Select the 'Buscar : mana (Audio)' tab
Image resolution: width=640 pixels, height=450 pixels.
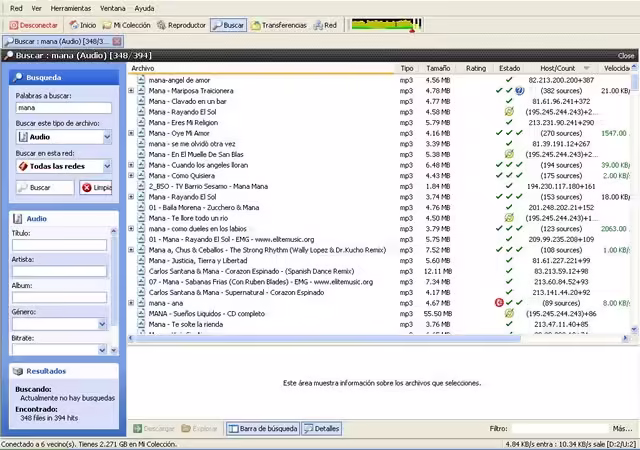[58, 41]
